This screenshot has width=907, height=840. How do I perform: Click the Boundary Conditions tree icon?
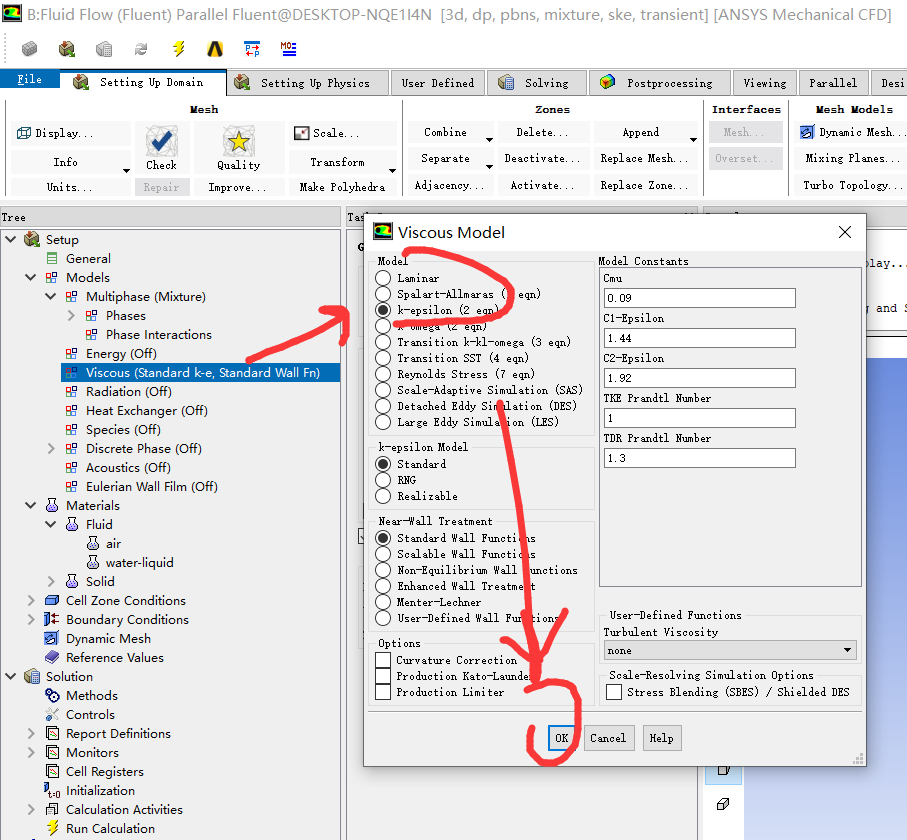(x=51, y=620)
